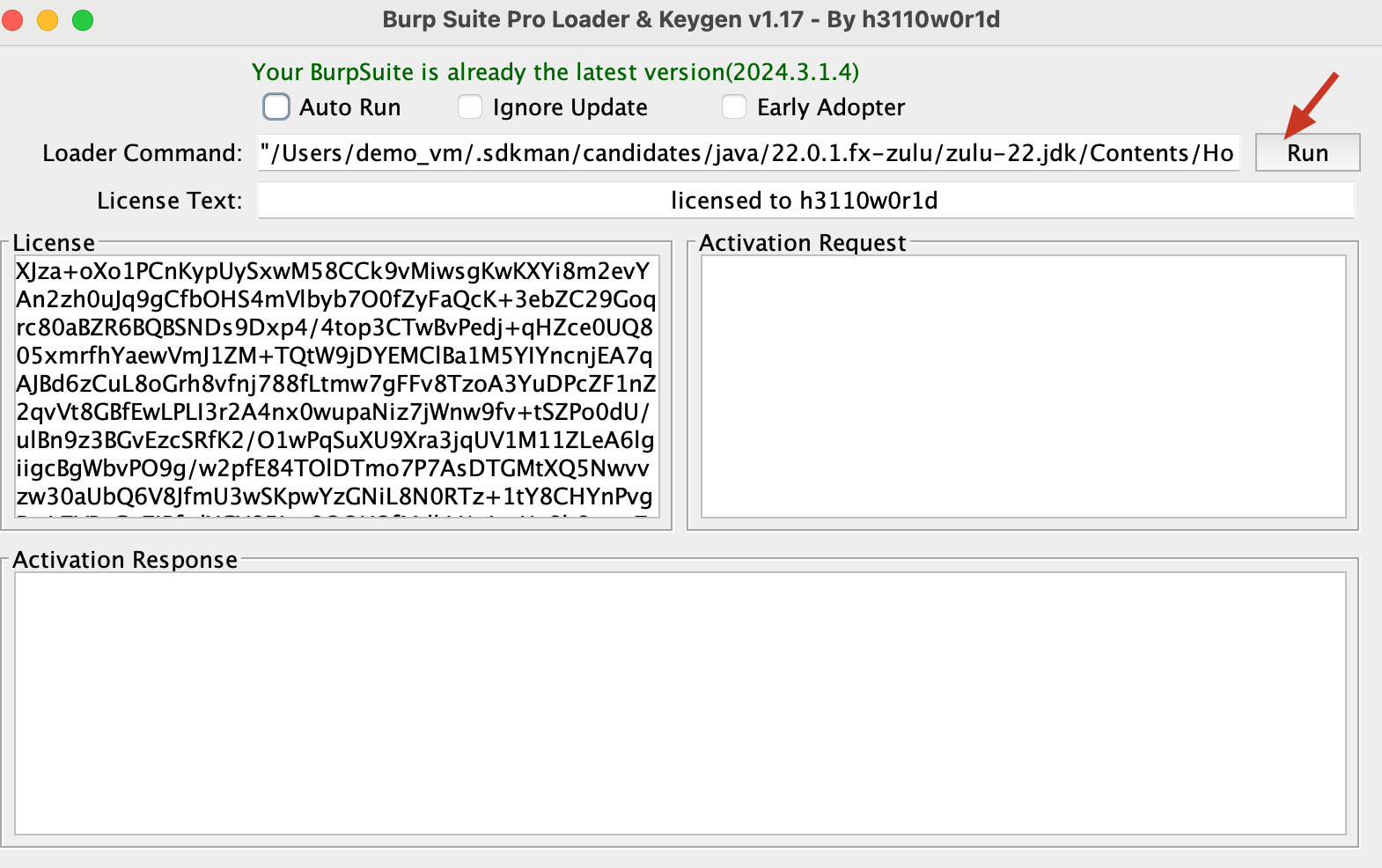Click license line starting with AJBd6zCuL8
The width and height of the screenshot is (1382, 868).
336,384
